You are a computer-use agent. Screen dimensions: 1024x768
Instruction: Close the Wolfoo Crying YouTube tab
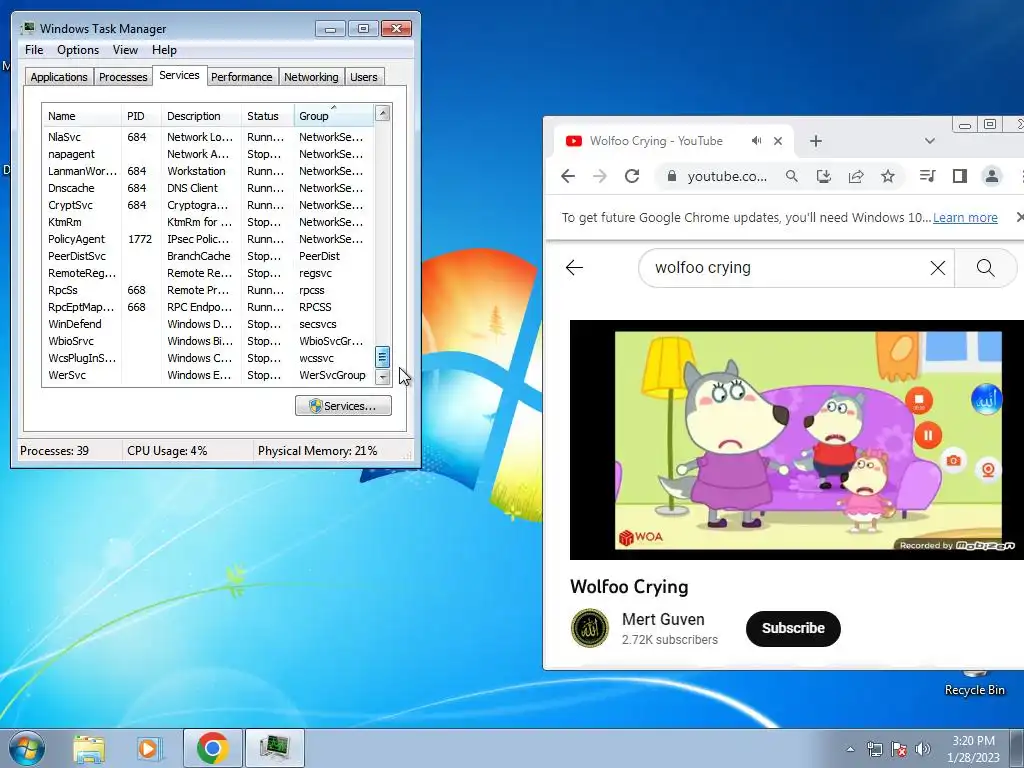click(x=778, y=140)
